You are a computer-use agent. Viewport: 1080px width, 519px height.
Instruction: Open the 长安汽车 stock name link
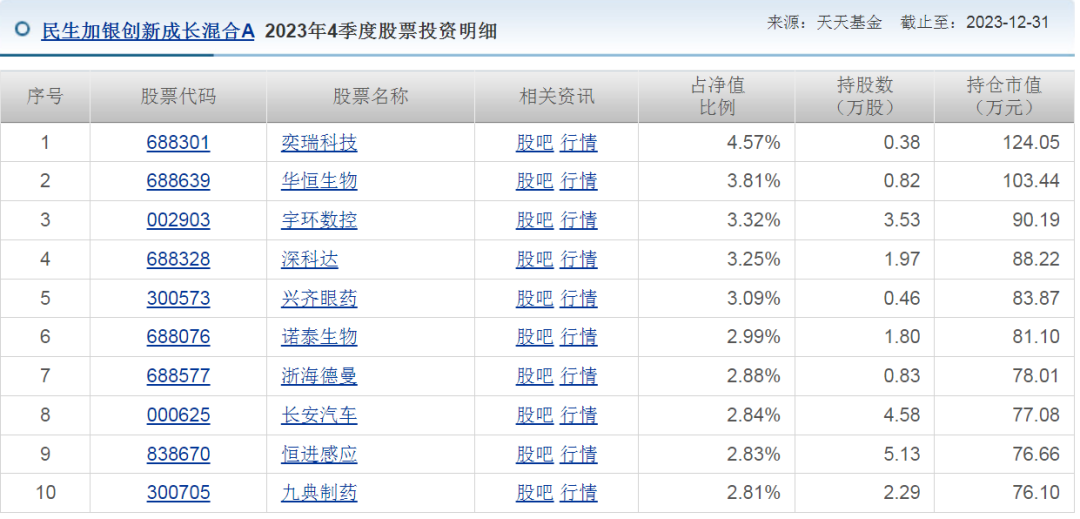click(319, 415)
